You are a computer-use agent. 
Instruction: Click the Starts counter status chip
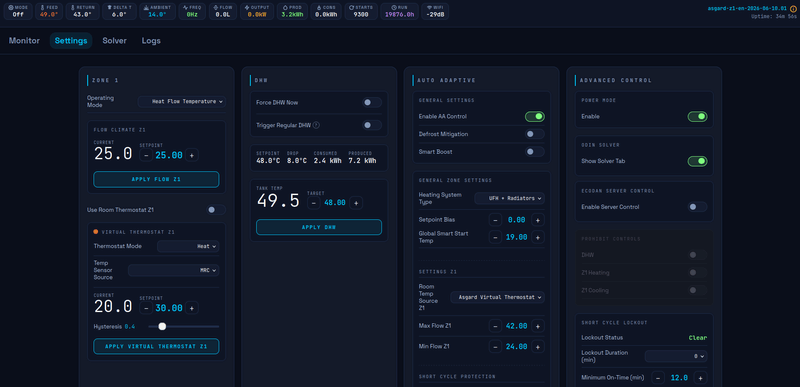point(361,11)
